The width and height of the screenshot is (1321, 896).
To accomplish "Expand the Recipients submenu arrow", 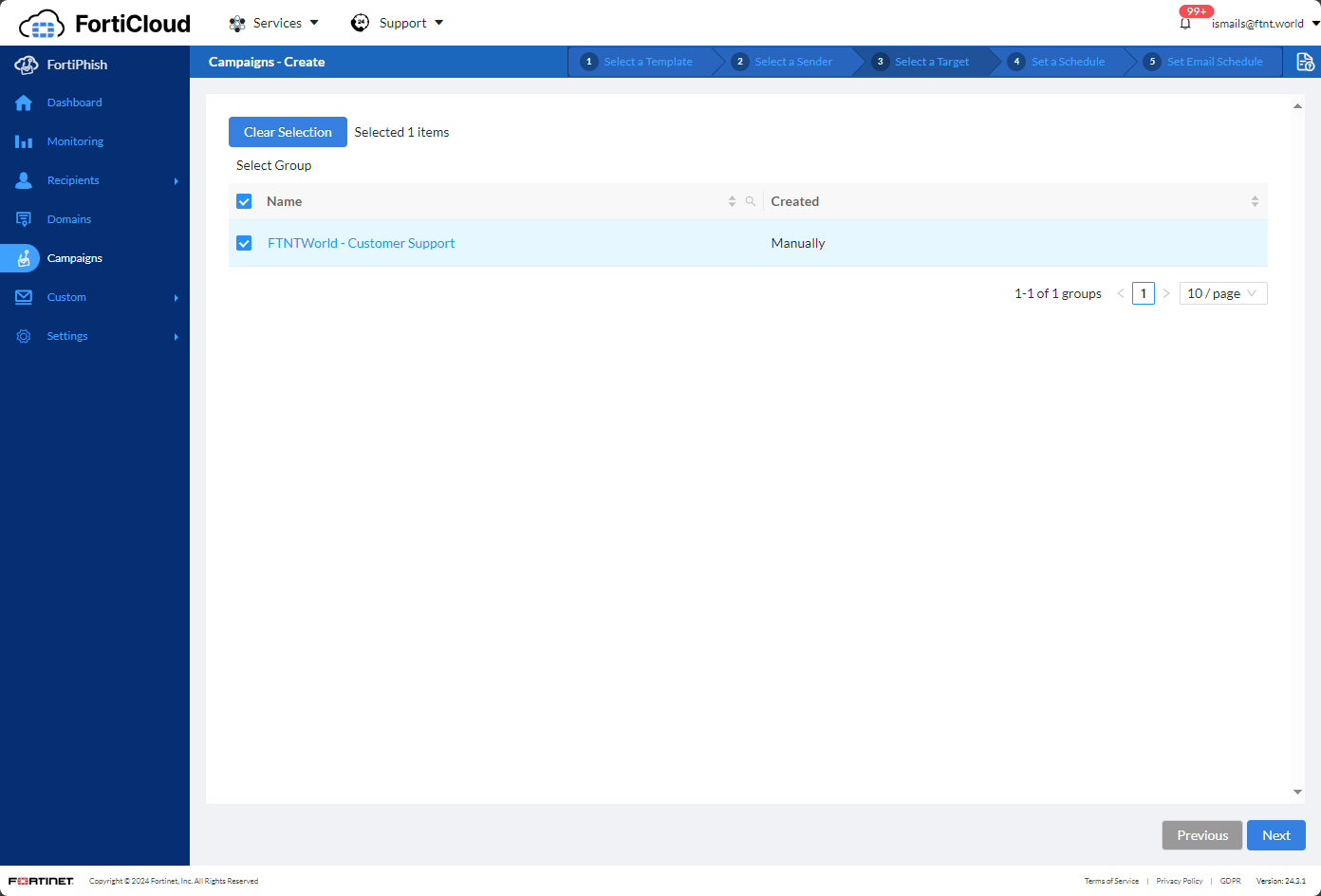I will (x=177, y=180).
